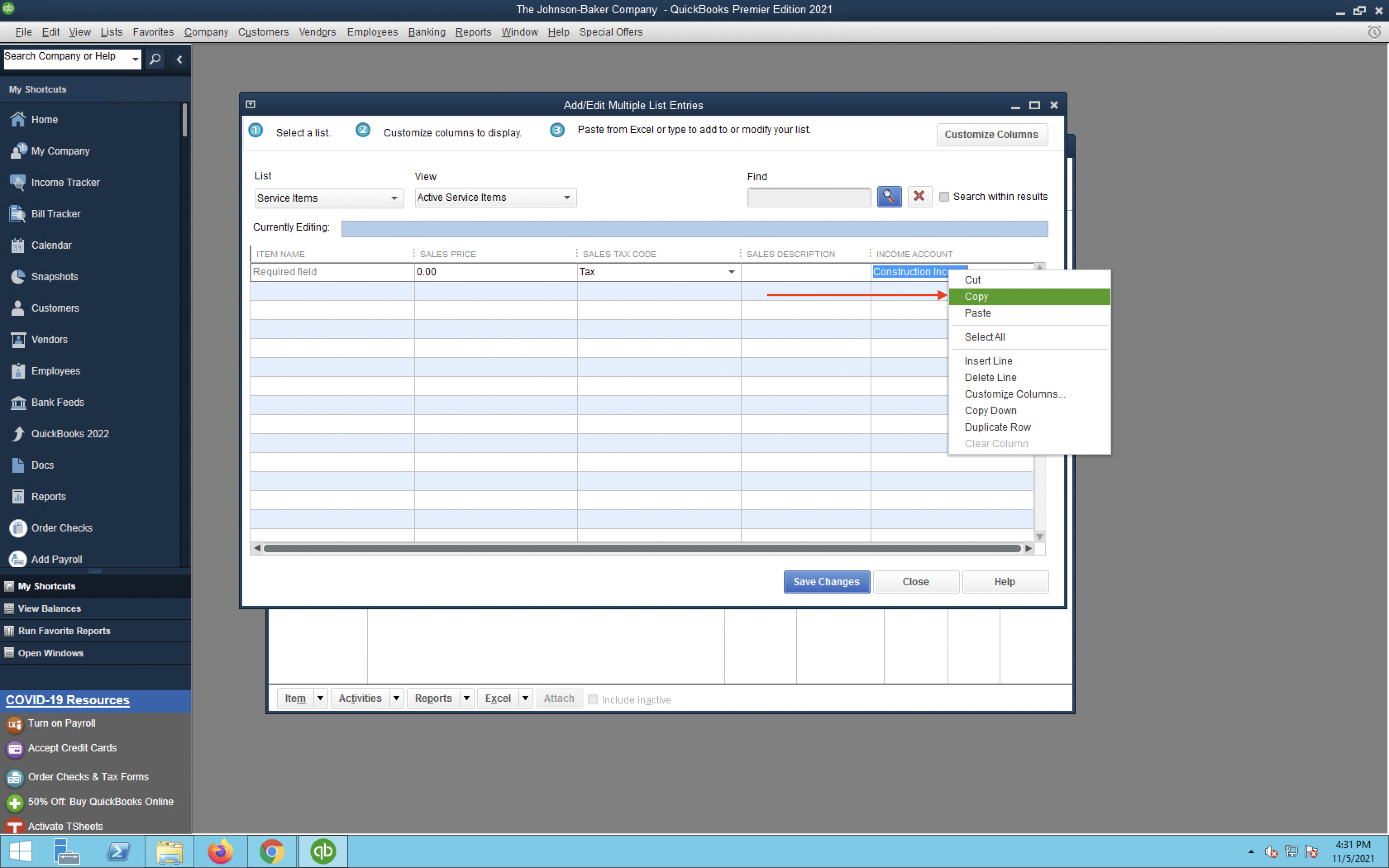Open Chrome from the taskbar
The image size is (1389, 868).
pyautogui.click(x=272, y=851)
